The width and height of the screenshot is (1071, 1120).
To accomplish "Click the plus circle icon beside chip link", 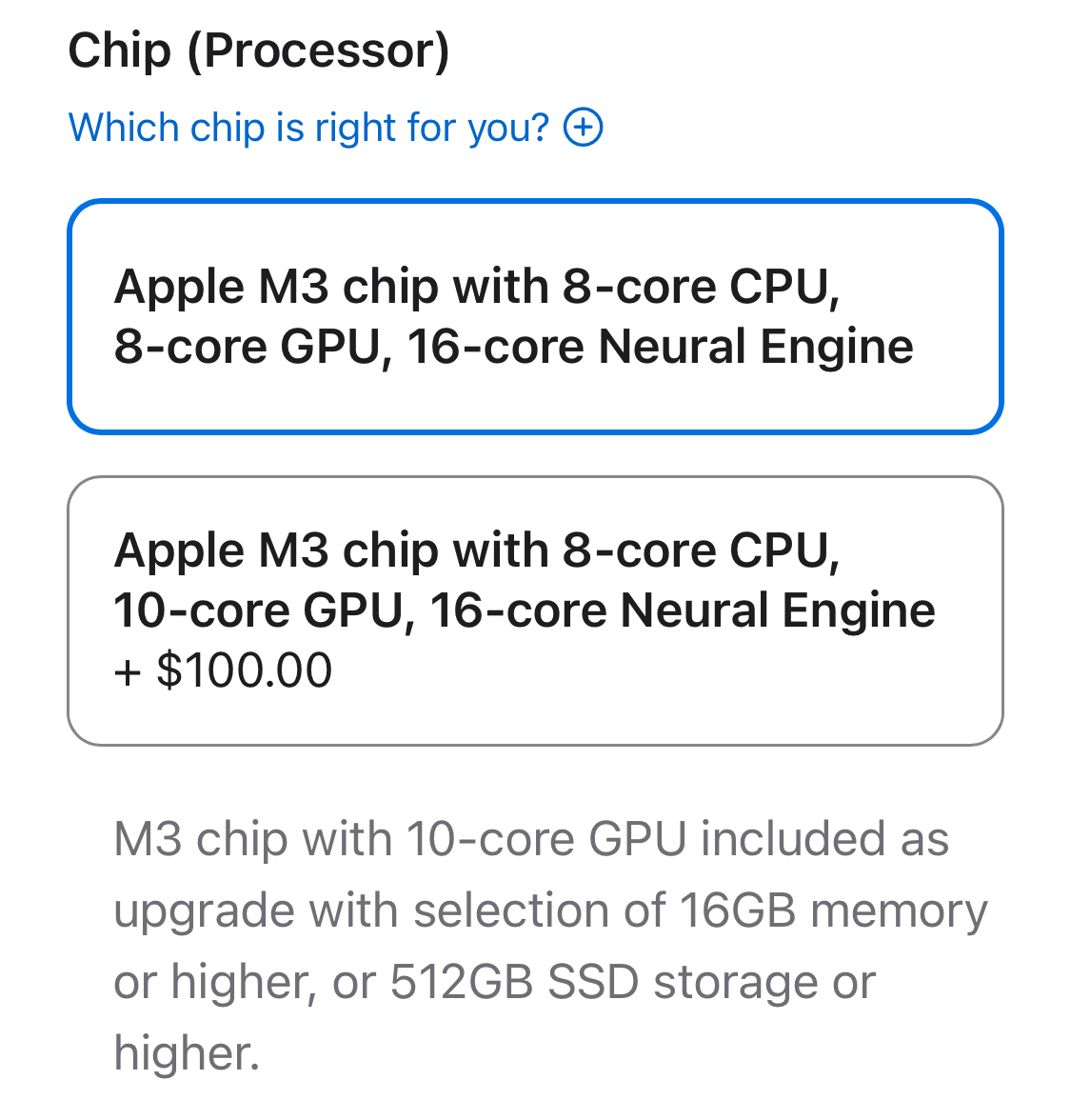I will coord(583,127).
